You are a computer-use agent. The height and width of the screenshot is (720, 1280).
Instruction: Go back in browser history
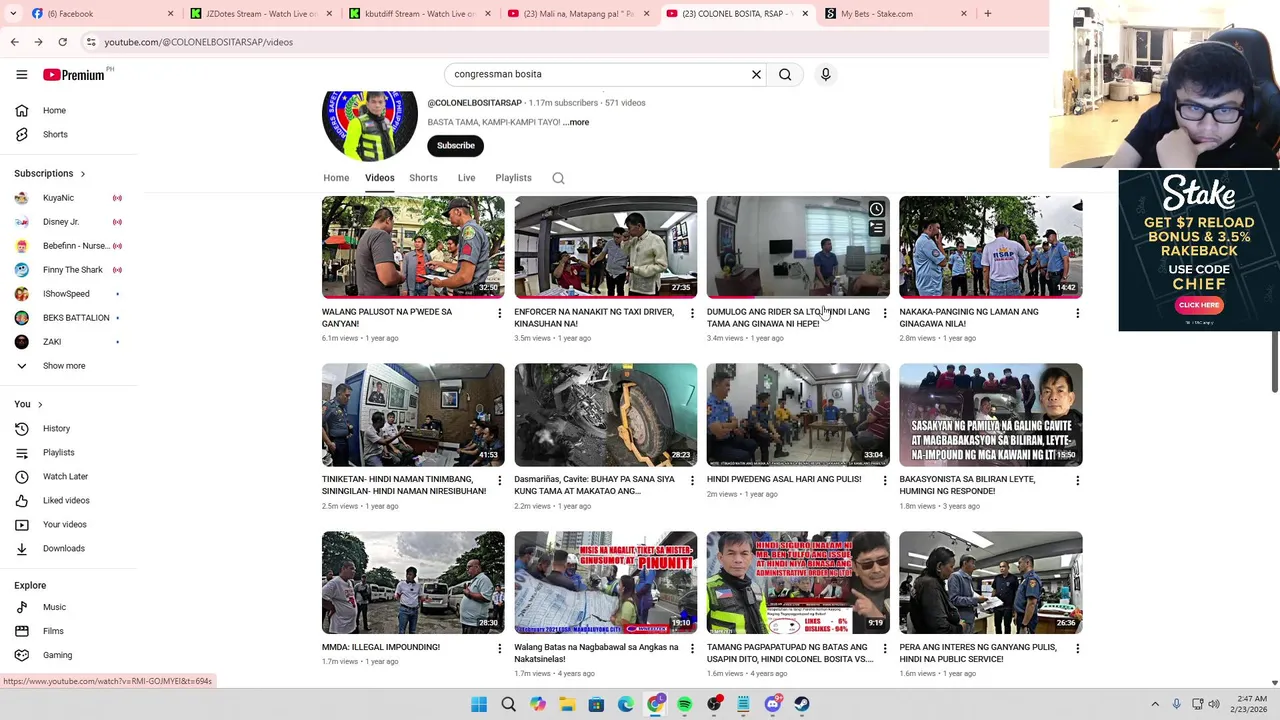pyautogui.click(x=14, y=42)
